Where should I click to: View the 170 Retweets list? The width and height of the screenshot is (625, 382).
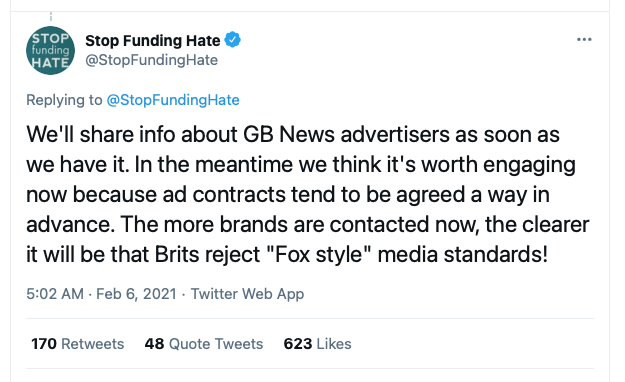78,344
